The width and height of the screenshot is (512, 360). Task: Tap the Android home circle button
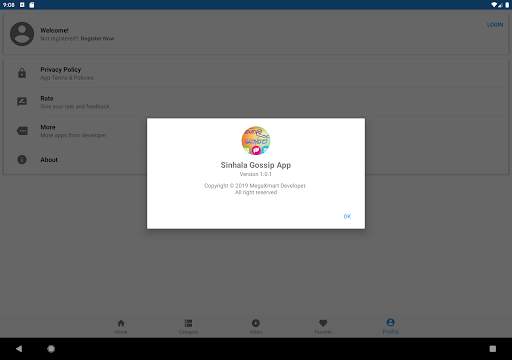coord(51,349)
